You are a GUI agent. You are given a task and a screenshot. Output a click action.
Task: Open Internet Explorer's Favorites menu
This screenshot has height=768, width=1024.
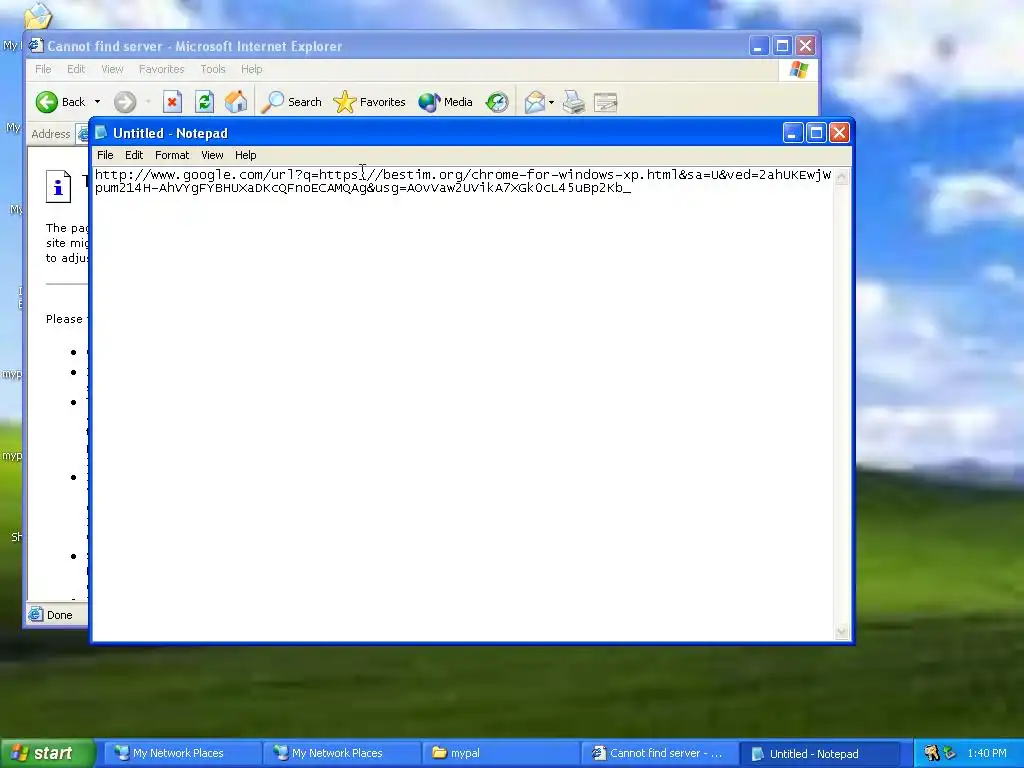(x=161, y=69)
